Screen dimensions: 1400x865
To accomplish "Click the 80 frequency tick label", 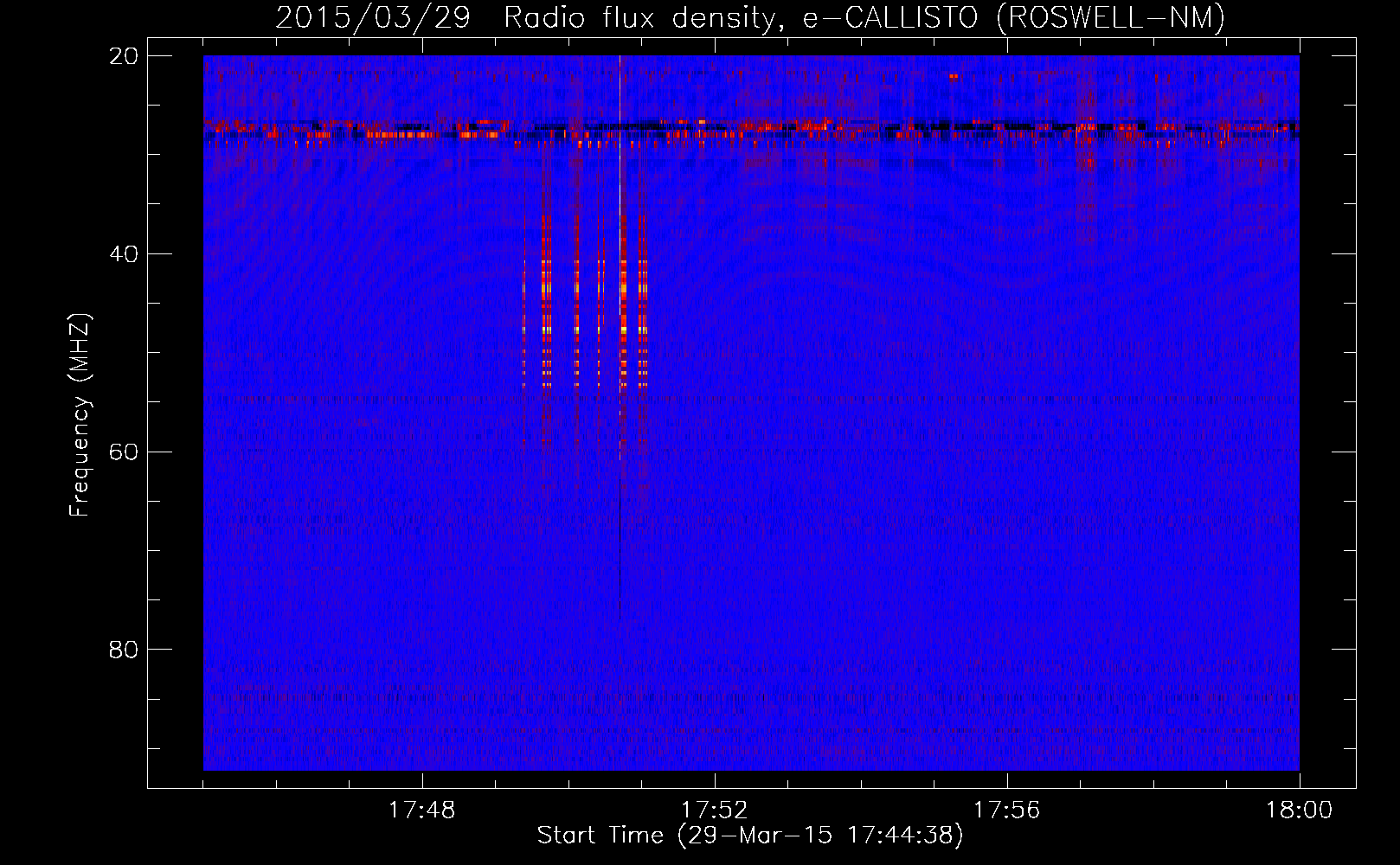I will (x=124, y=650).
